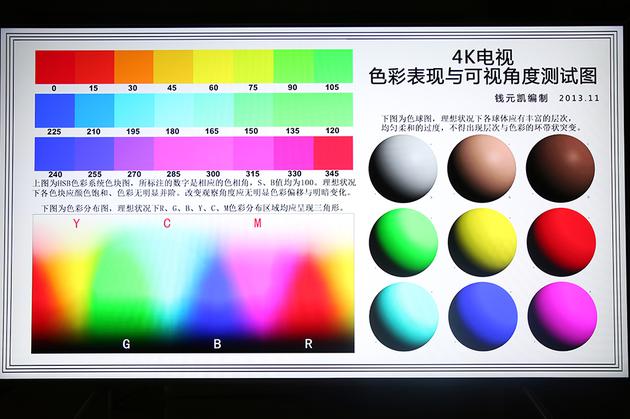Viewport: 630px width, 419px height.
Task: Pick the yellow swatch labeled 60
Action: click(212, 67)
